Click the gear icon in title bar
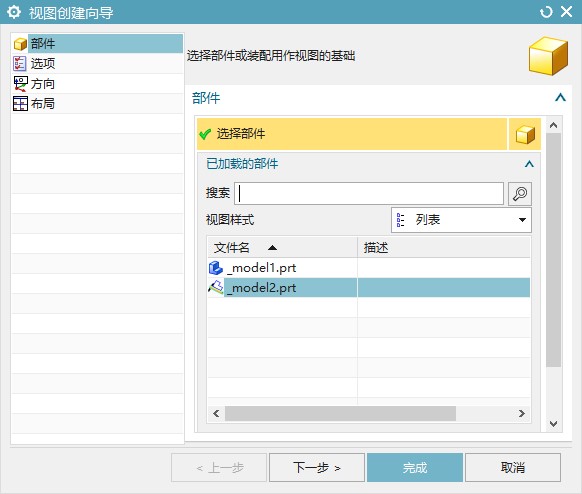This screenshot has width=582, height=494. [14, 12]
